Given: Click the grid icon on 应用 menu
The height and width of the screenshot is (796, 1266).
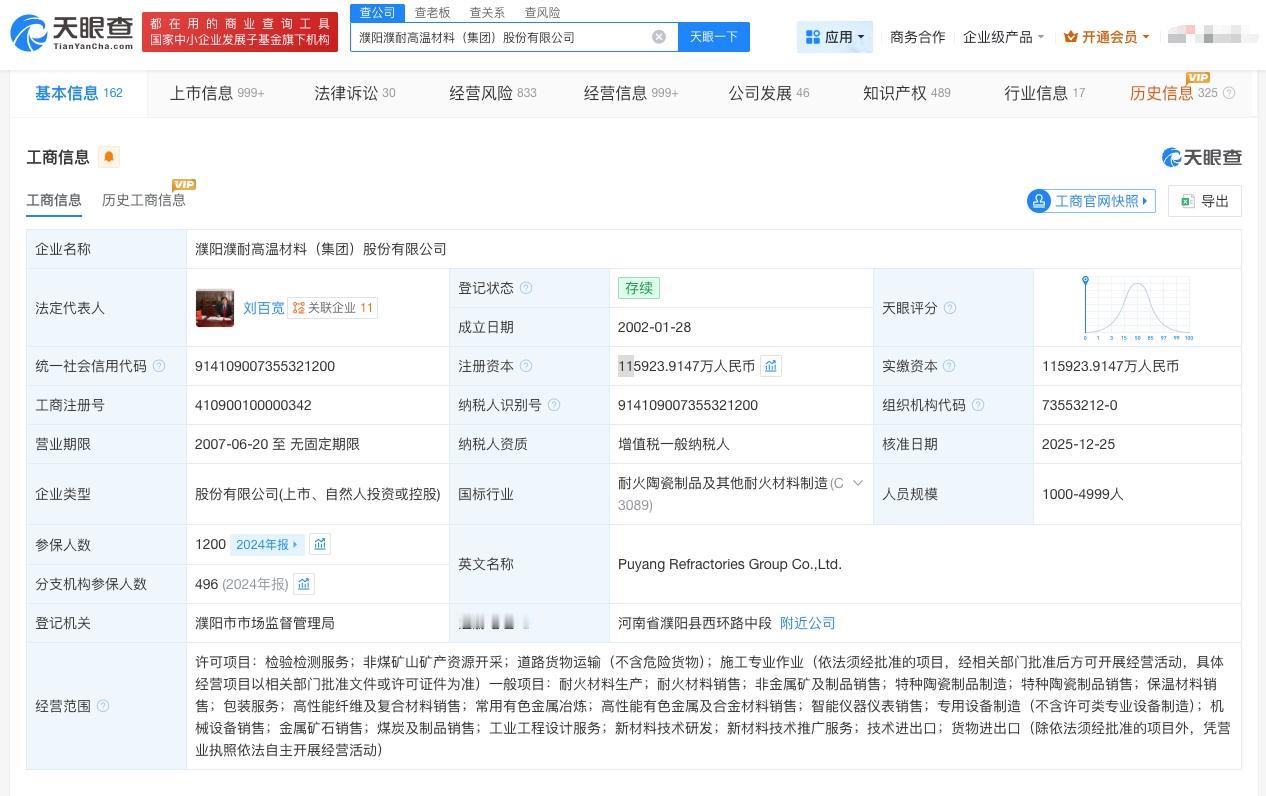Looking at the screenshot, I should [812, 36].
